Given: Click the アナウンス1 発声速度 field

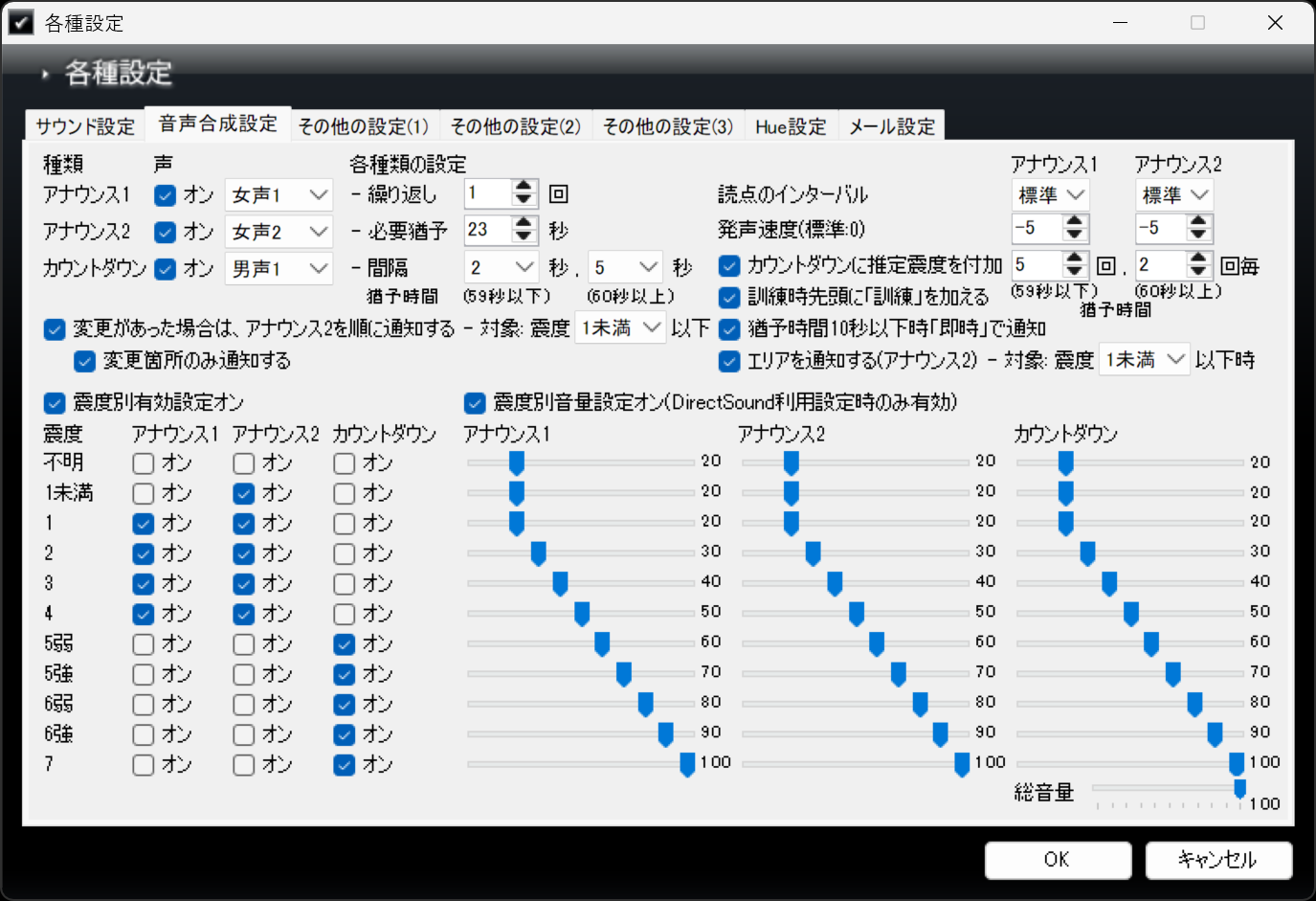Looking at the screenshot, I should pos(1037,228).
